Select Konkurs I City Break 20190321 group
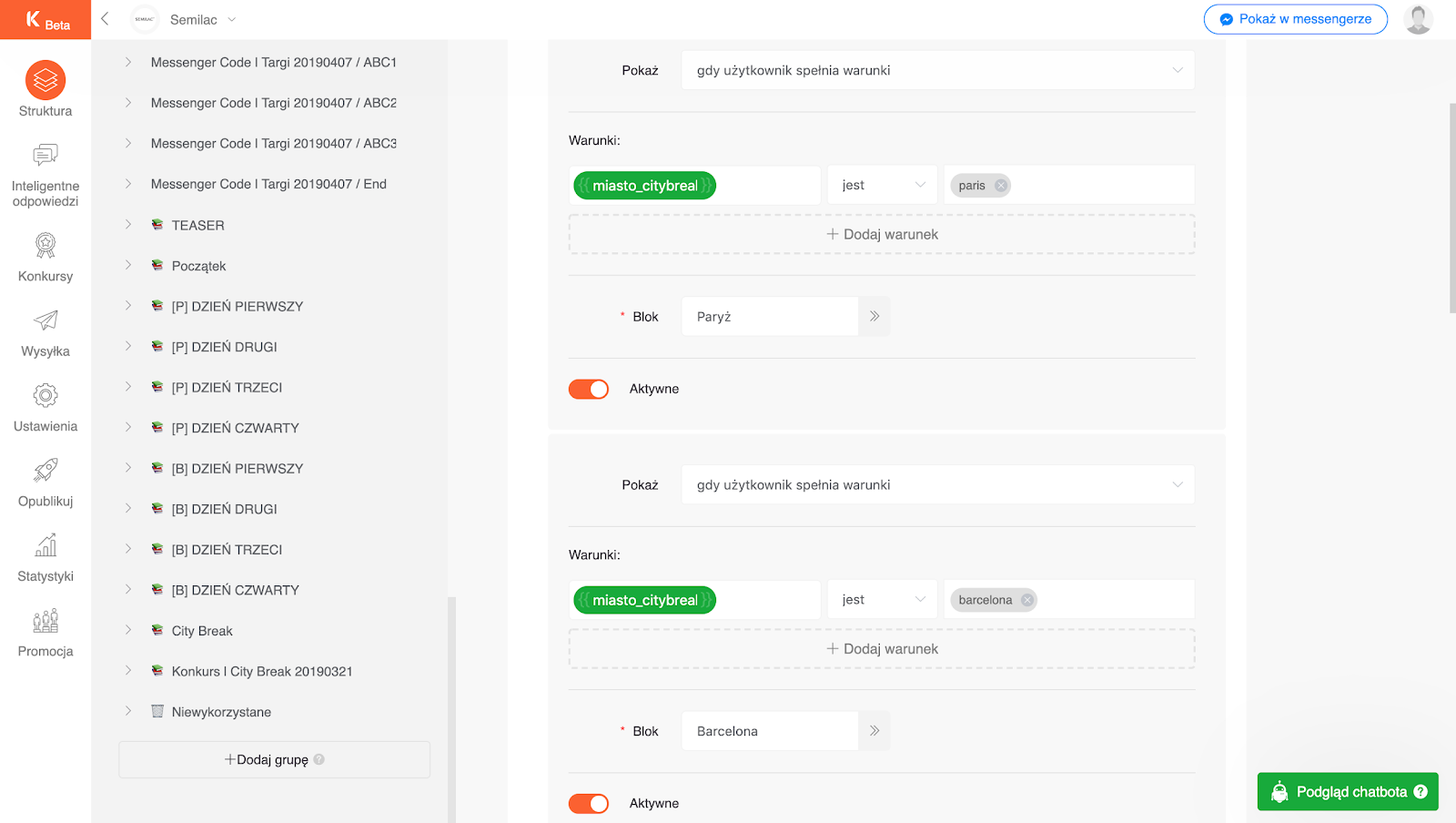Image resolution: width=1456 pixels, height=823 pixels. pos(261,672)
